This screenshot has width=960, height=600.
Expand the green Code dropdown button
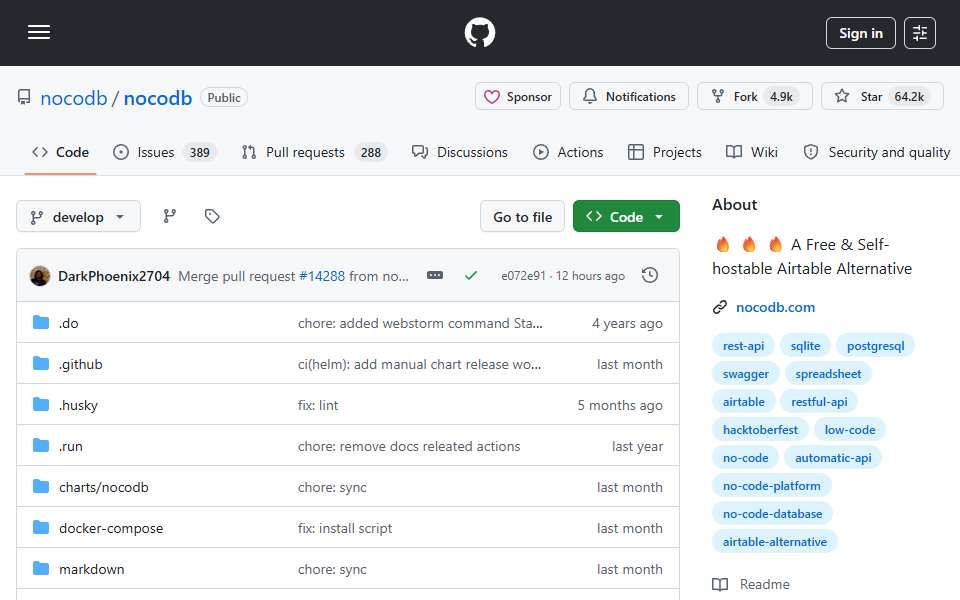(626, 217)
